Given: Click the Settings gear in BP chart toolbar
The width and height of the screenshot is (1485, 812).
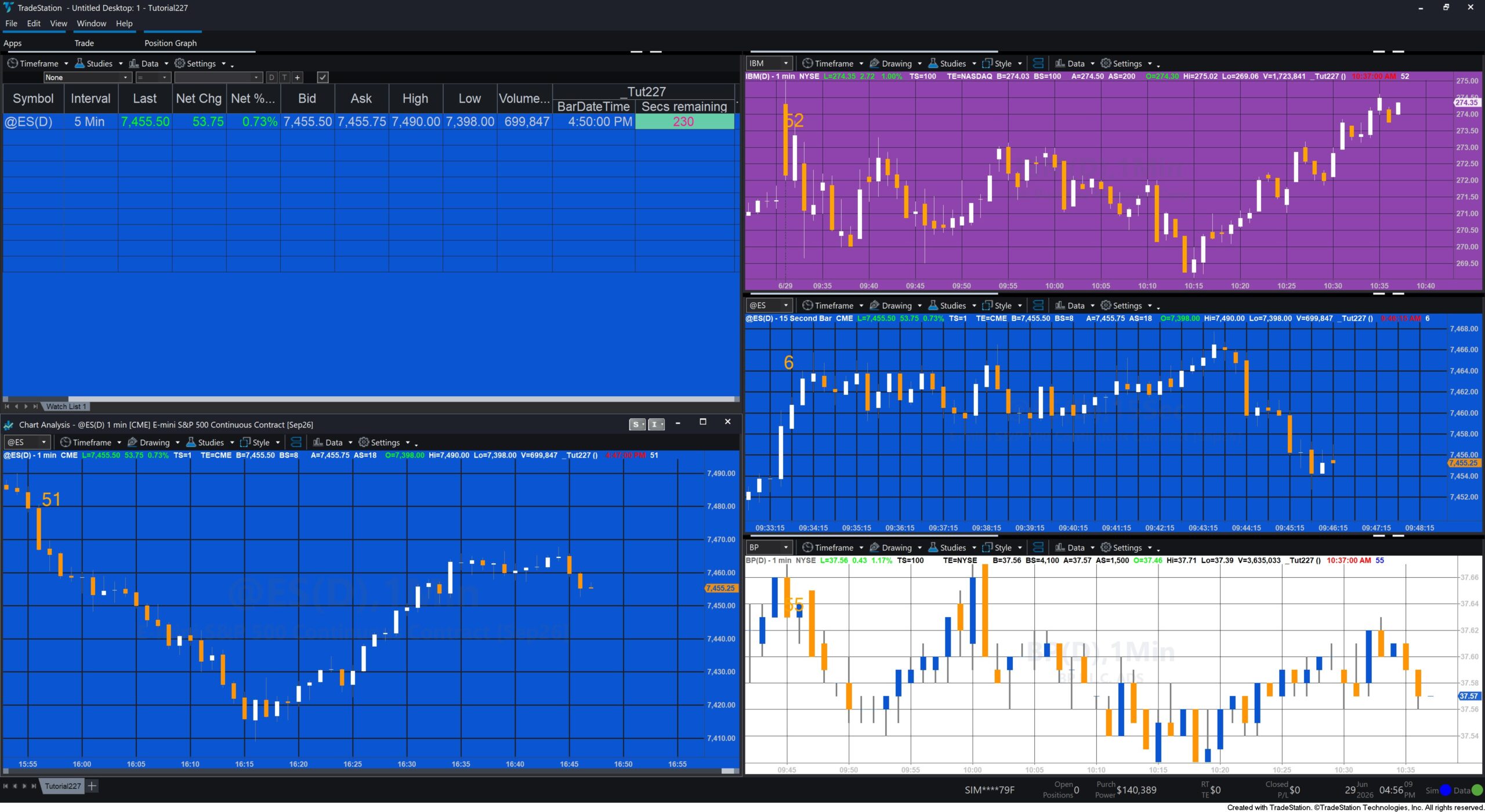Looking at the screenshot, I should [1106, 548].
